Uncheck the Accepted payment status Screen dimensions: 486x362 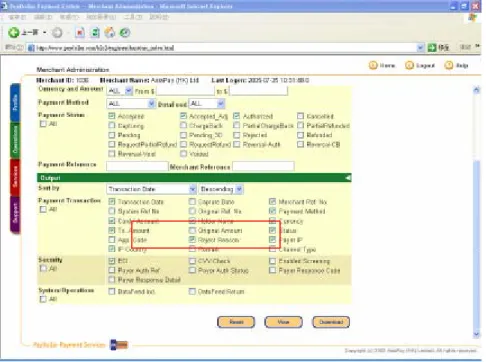[112, 116]
